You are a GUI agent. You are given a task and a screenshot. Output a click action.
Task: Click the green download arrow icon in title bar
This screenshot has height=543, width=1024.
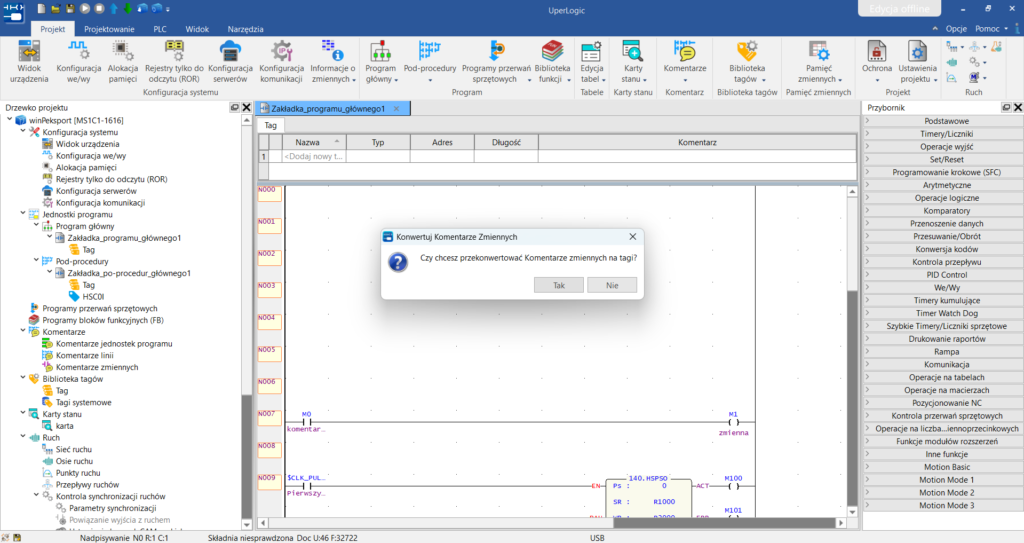pos(127,8)
